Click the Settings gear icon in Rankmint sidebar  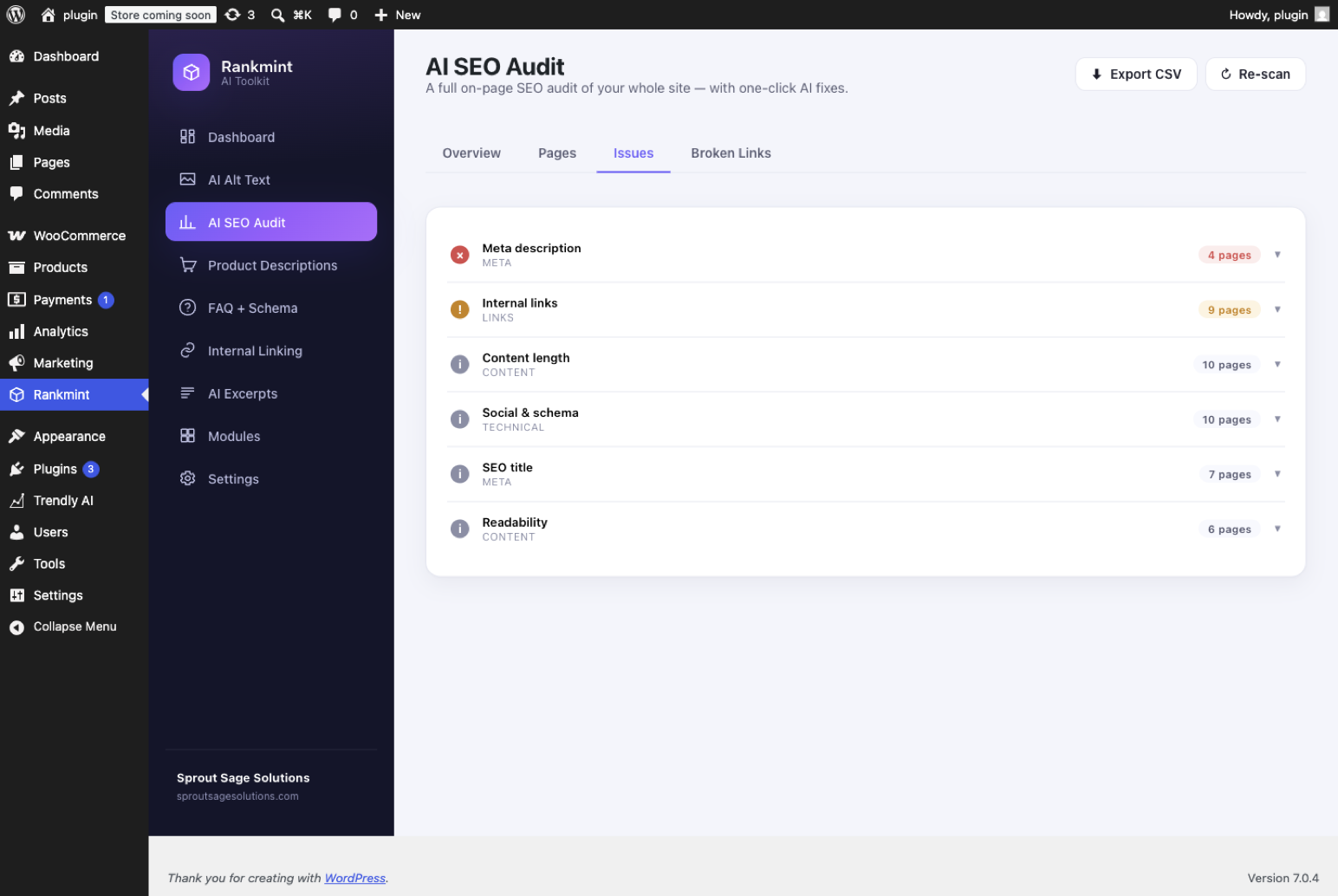(187, 478)
